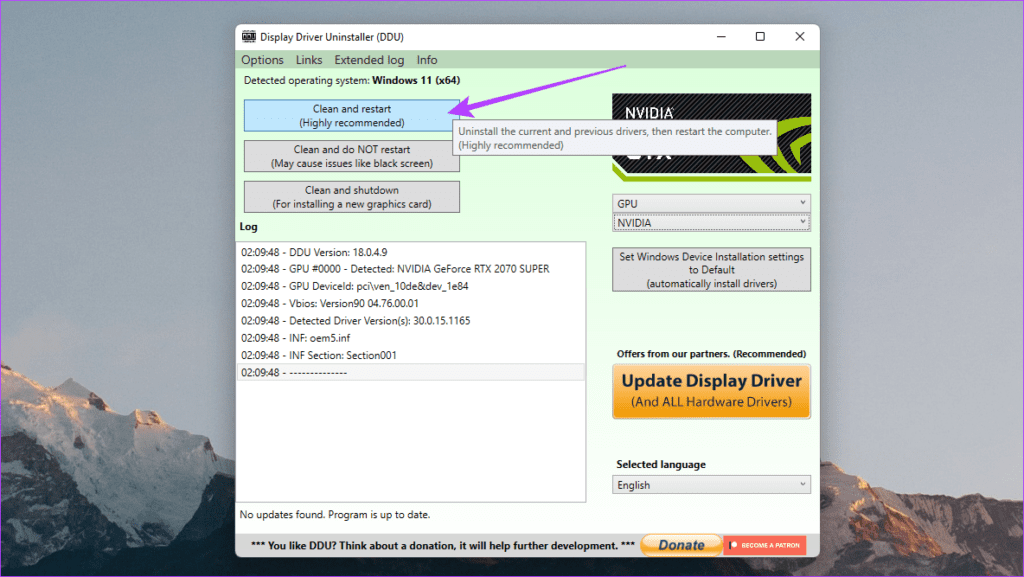Open the Info menu

click(426, 59)
